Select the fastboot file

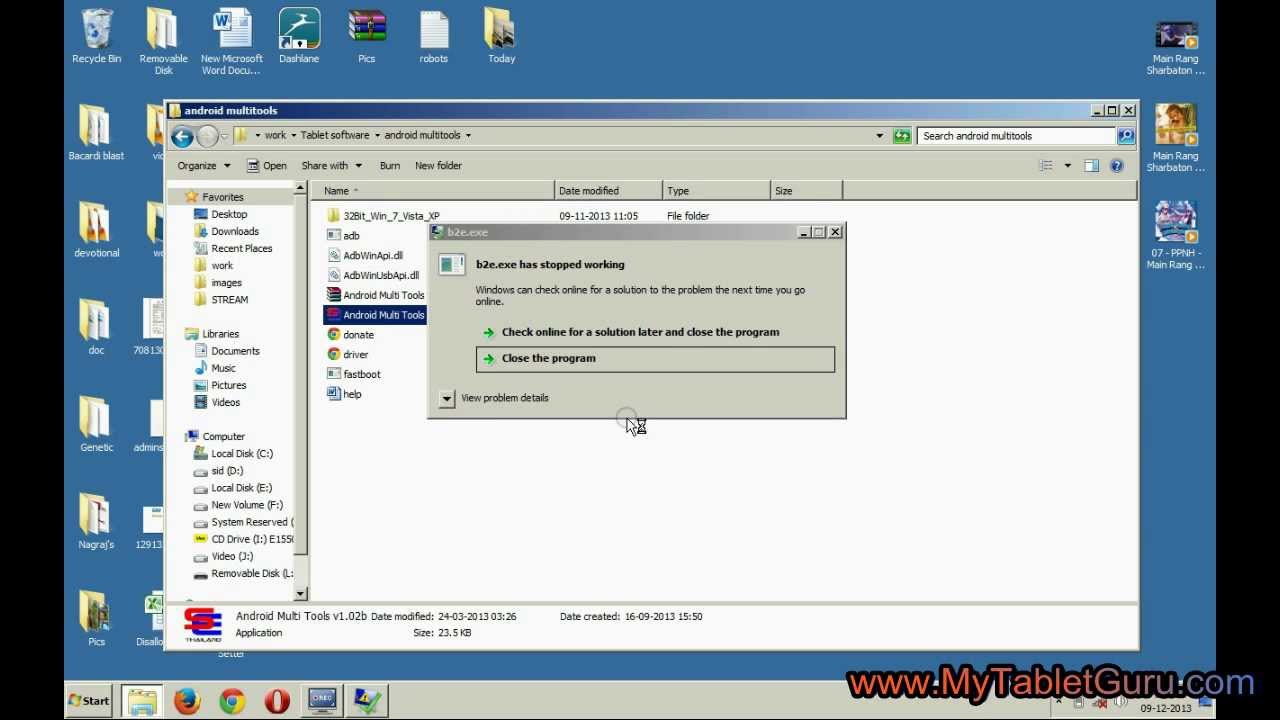(353, 374)
